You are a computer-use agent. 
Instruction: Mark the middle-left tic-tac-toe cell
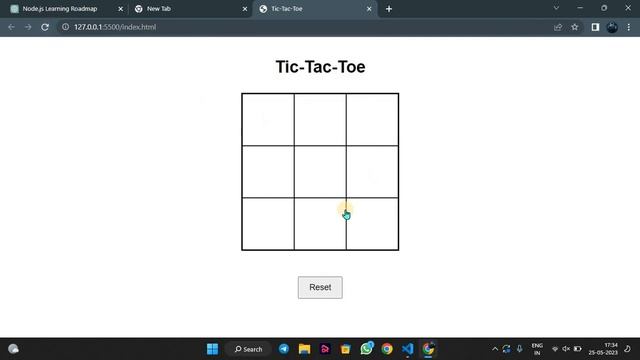[x=268, y=172]
